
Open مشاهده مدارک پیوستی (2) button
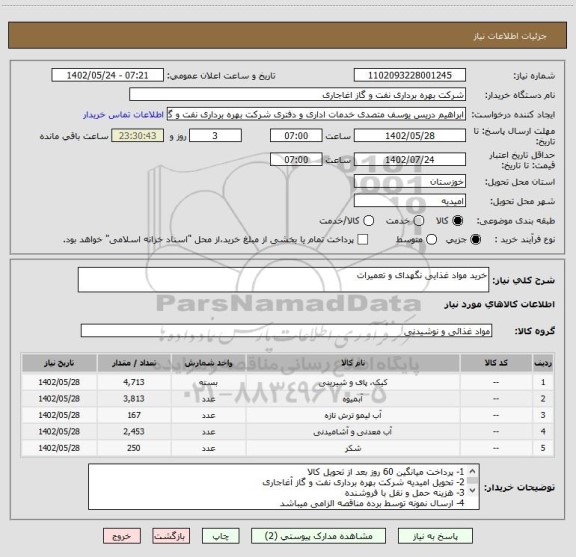click(x=318, y=536)
